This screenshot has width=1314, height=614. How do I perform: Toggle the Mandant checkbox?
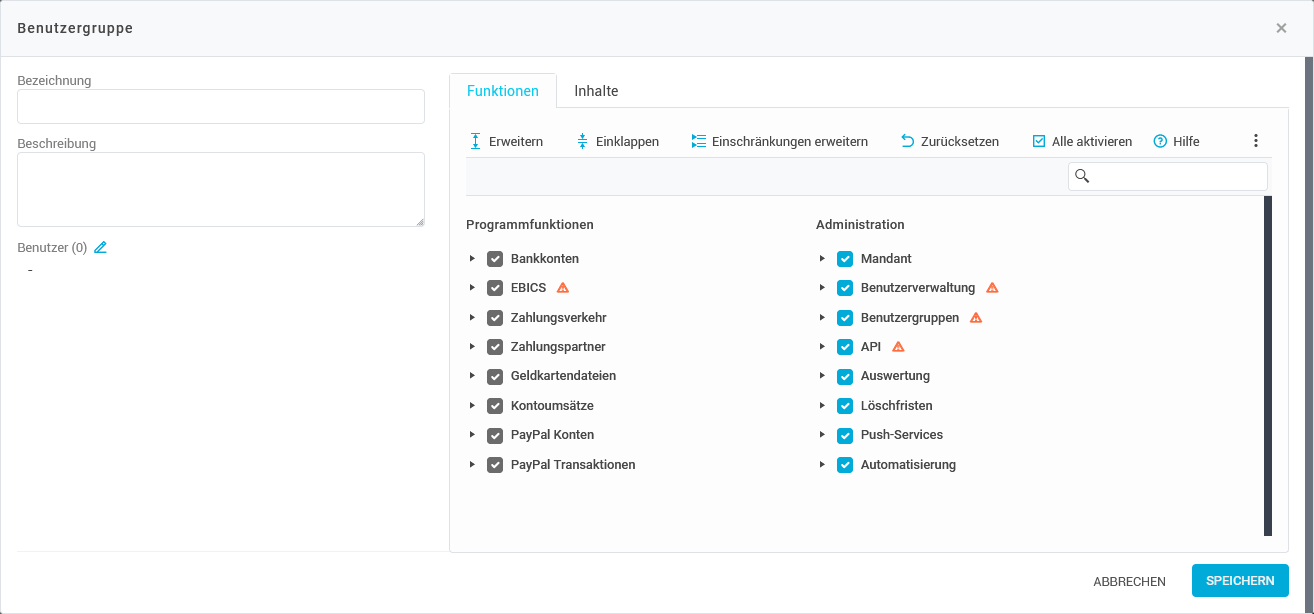tap(845, 259)
